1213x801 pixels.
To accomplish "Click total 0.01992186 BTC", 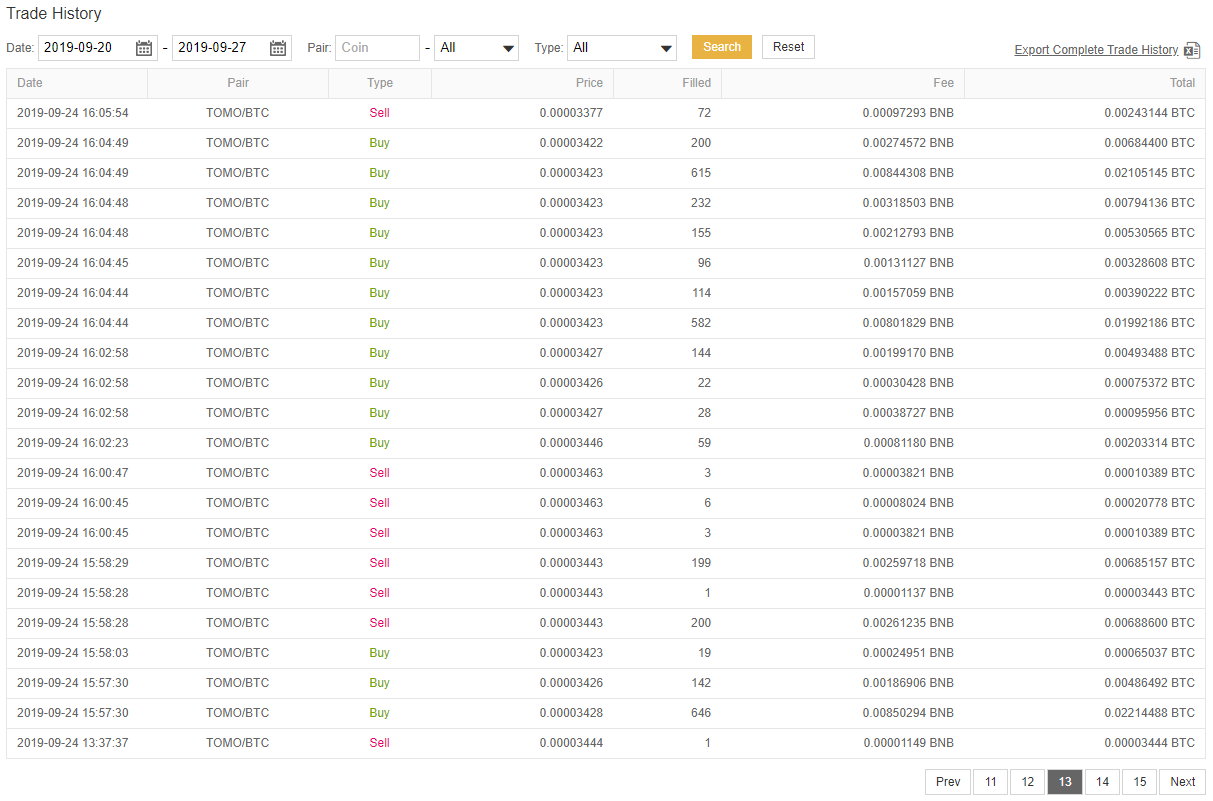I will [1150, 323].
